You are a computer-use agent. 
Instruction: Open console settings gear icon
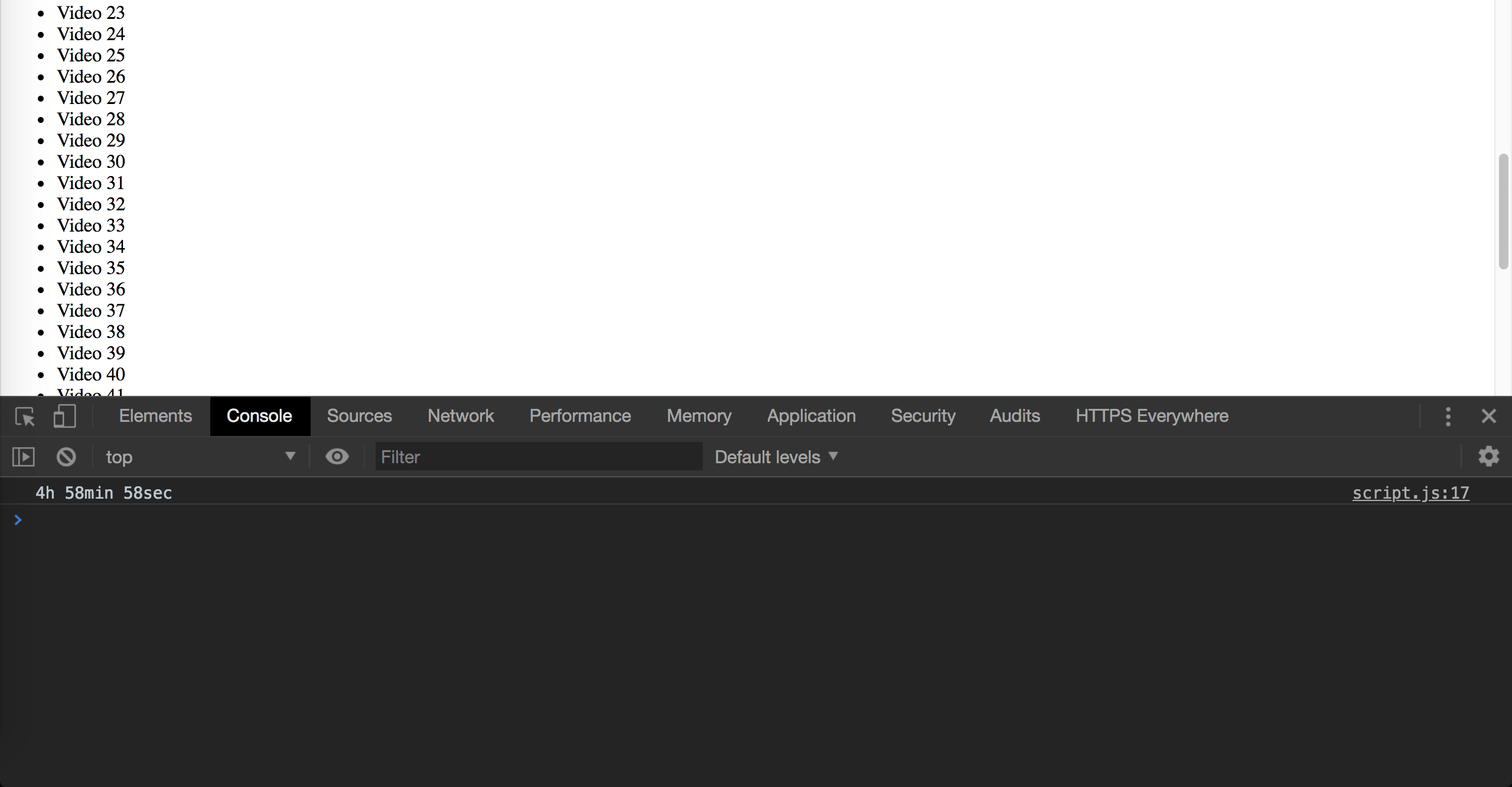(x=1488, y=457)
